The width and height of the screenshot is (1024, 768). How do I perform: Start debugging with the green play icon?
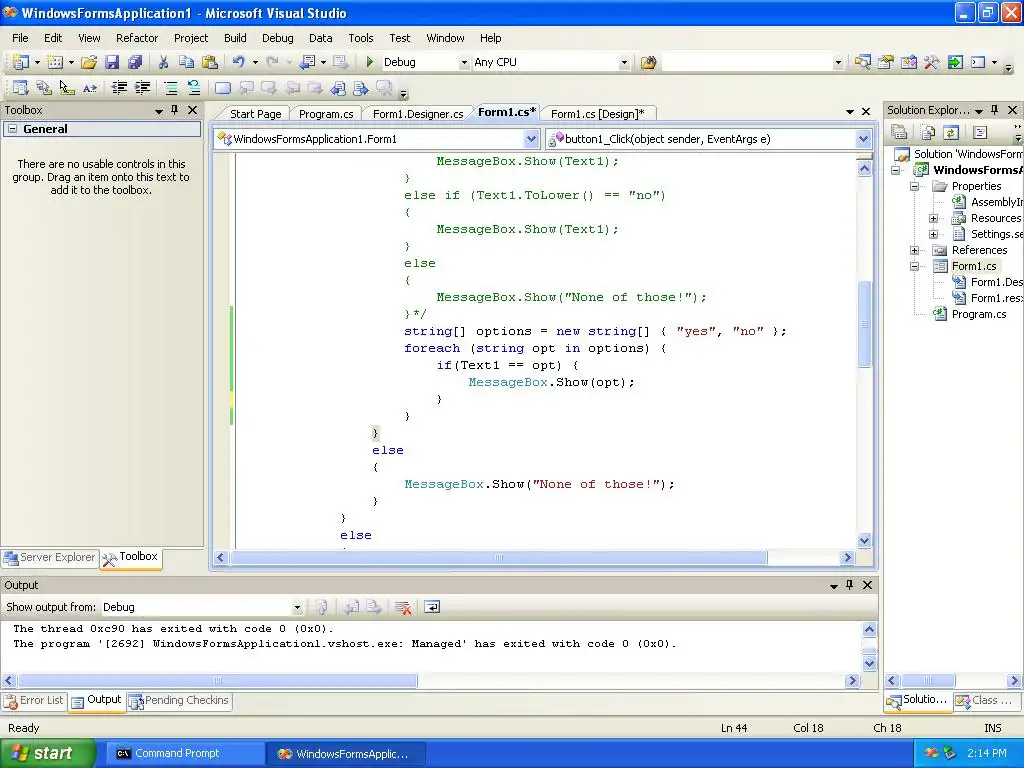pos(370,62)
